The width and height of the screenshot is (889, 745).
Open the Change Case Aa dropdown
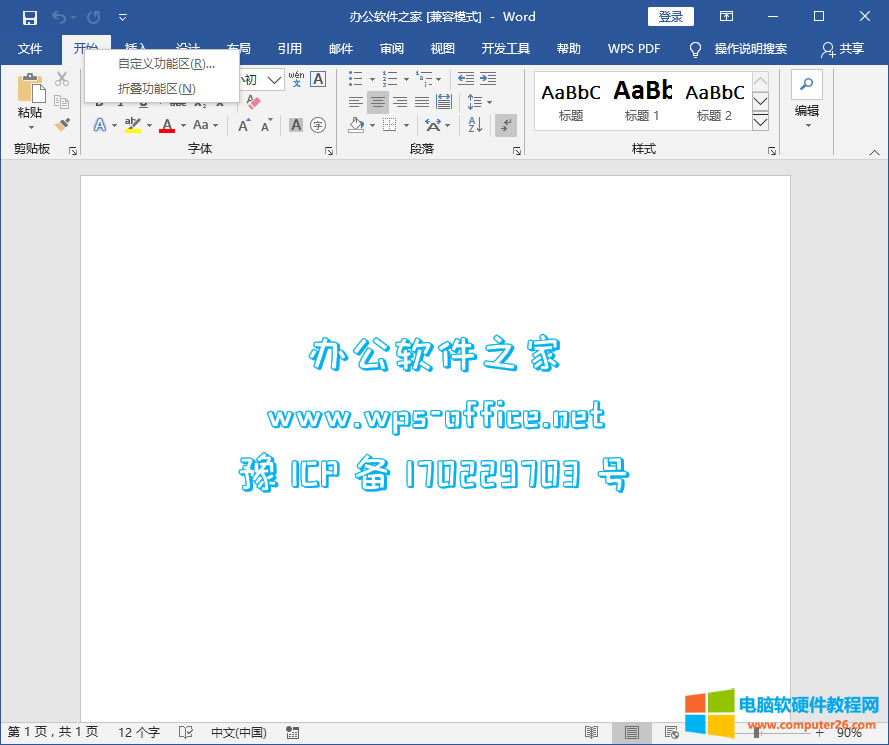(x=203, y=123)
